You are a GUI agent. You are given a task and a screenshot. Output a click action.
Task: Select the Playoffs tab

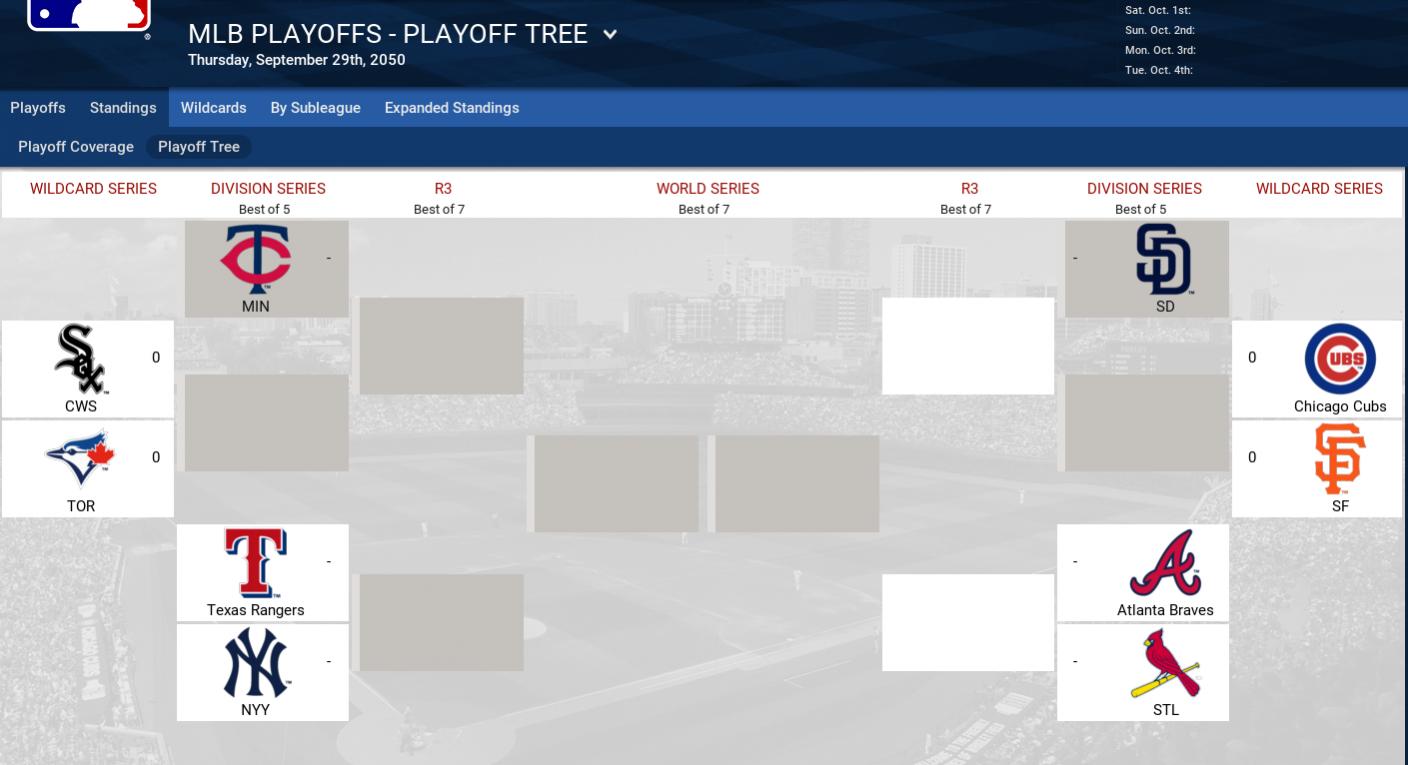coord(38,108)
